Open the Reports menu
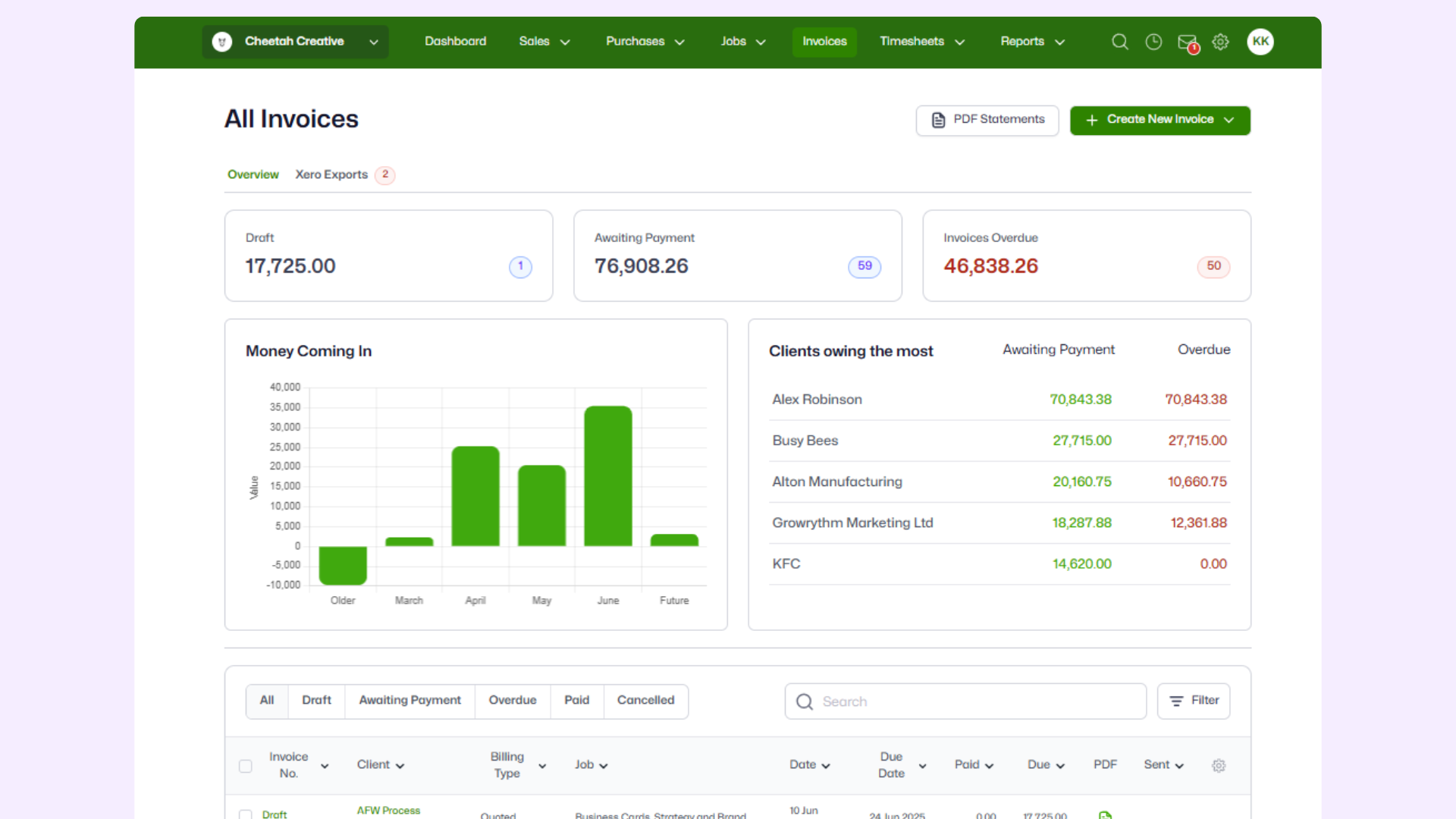Image resolution: width=1456 pixels, height=819 pixels. [1031, 42]
